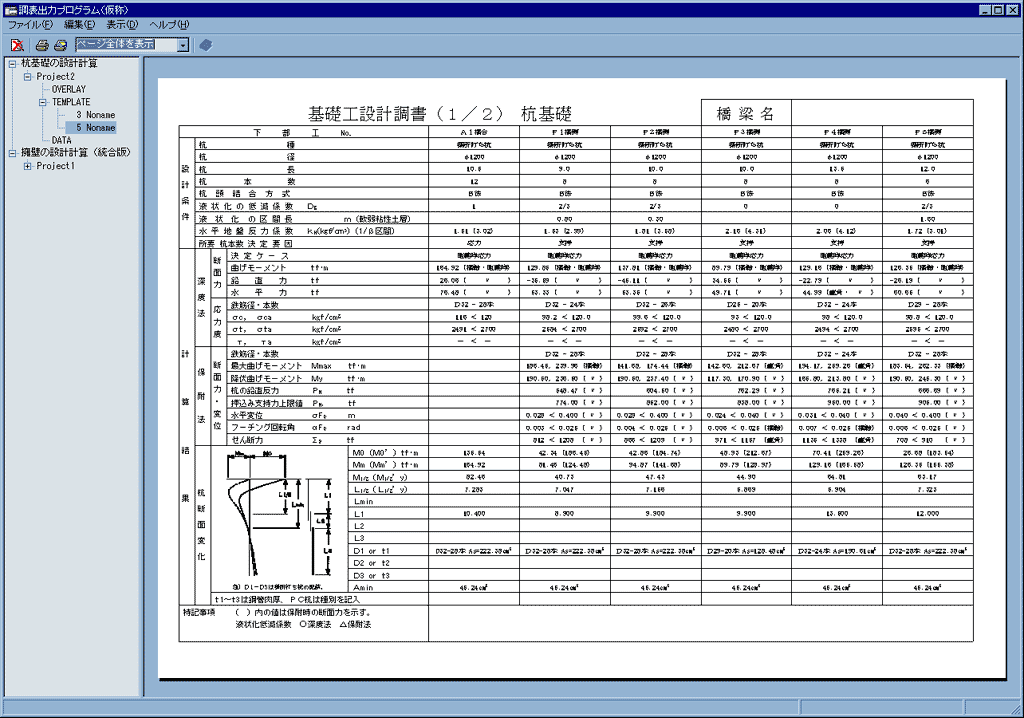Click the first printer icon in toolbar
Image resolution: width=1024 pixels, height=718 pixels.
[x=42, y=44]
